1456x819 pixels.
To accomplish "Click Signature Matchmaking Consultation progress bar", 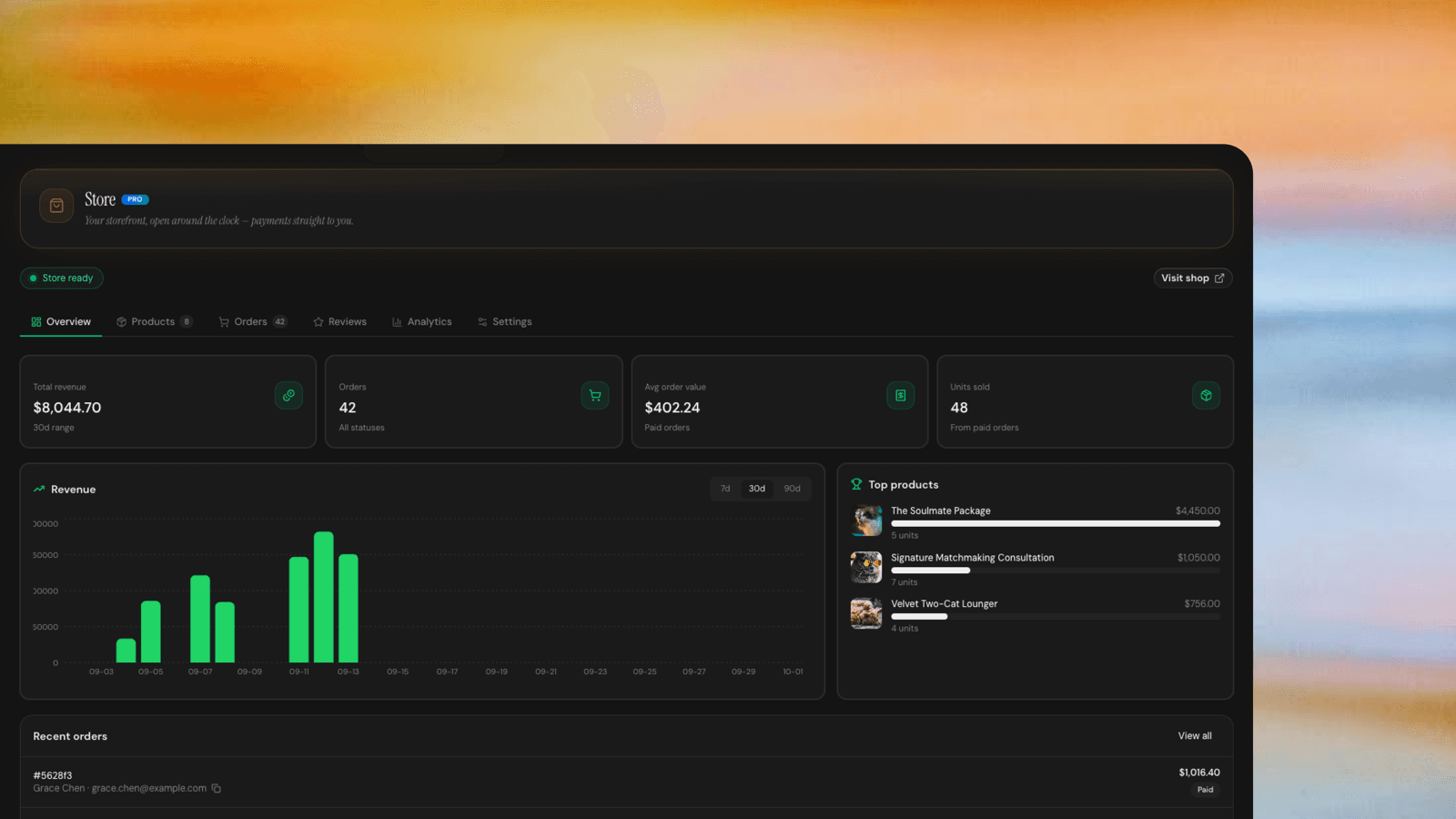I will (x=1056, y=571).
